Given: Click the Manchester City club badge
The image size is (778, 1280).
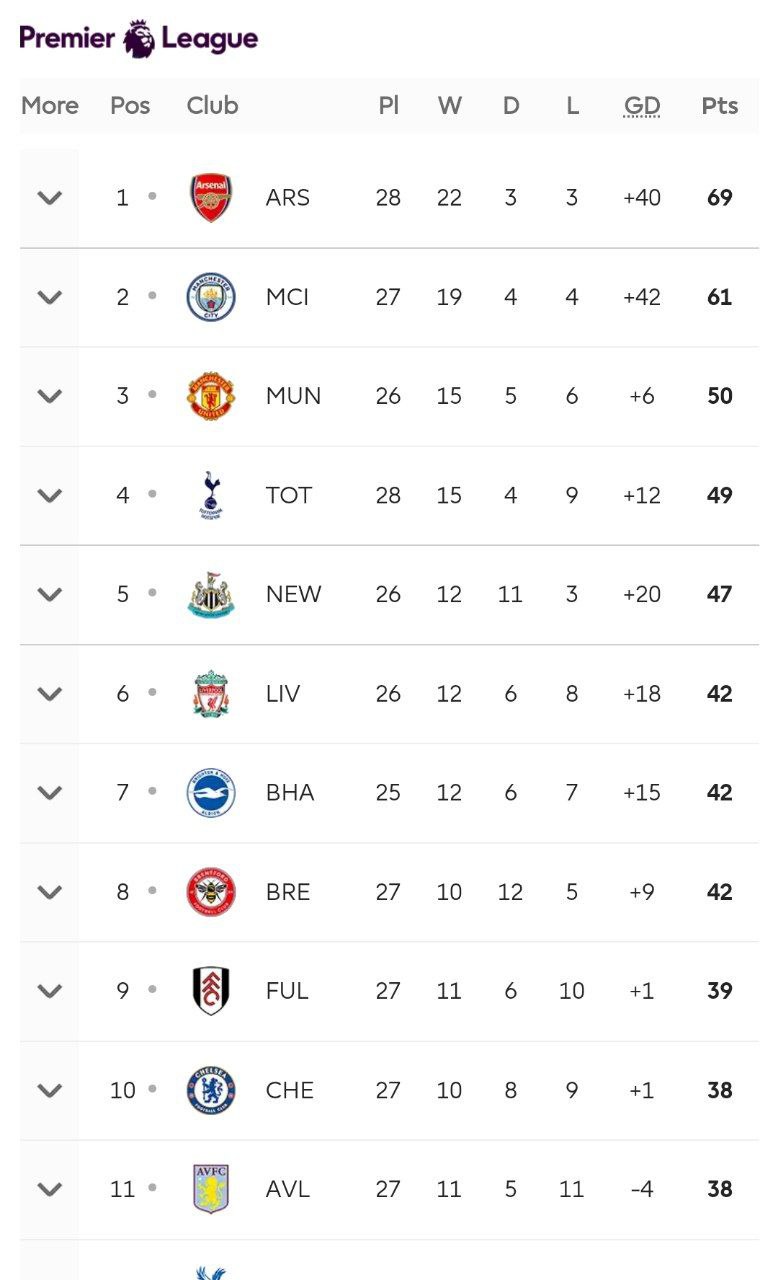Looking at the screenshot, I should pyautogui.click(x=211, y=297).
